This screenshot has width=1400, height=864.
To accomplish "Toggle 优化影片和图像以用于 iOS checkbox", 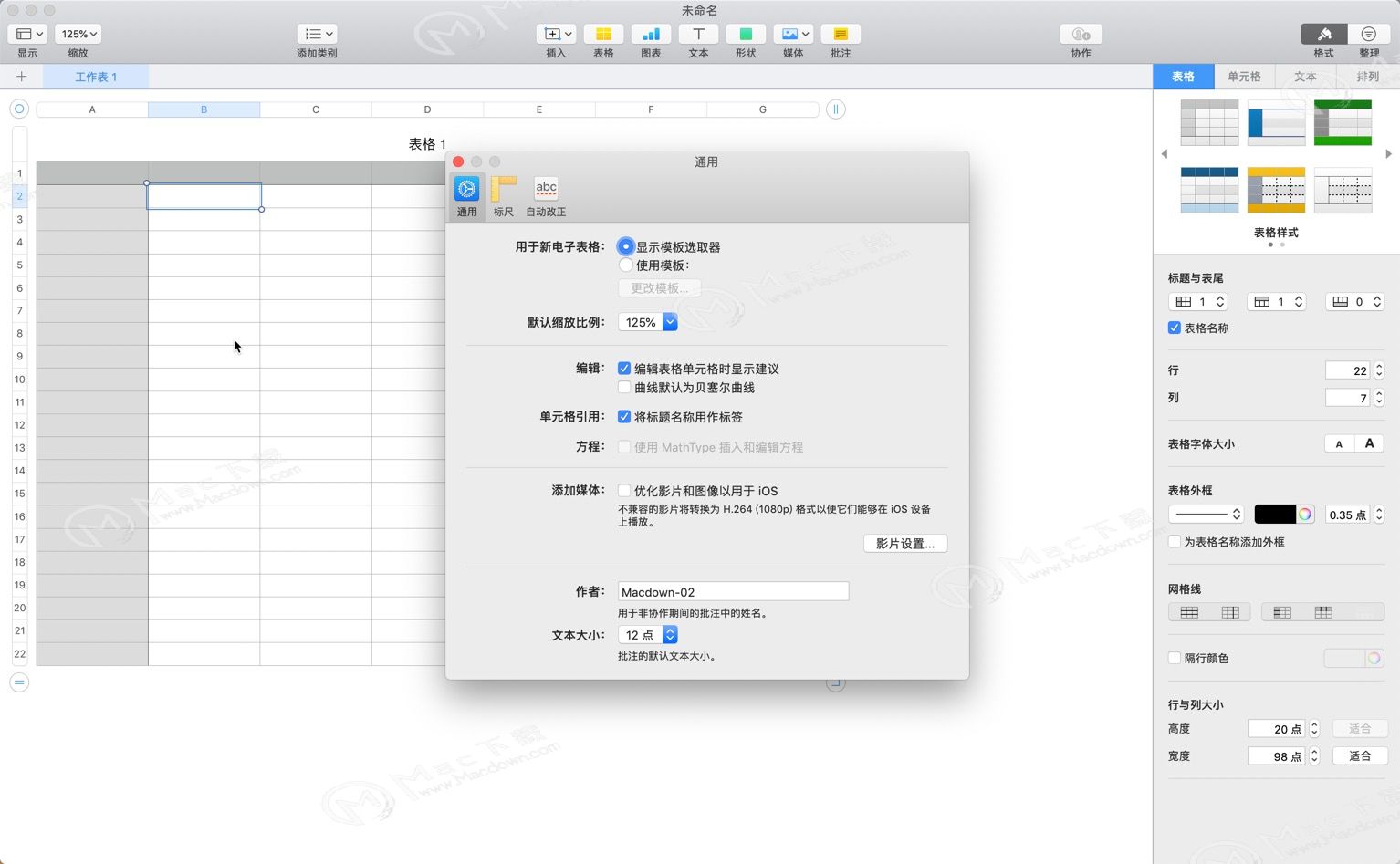I will [x=624, y=491].
